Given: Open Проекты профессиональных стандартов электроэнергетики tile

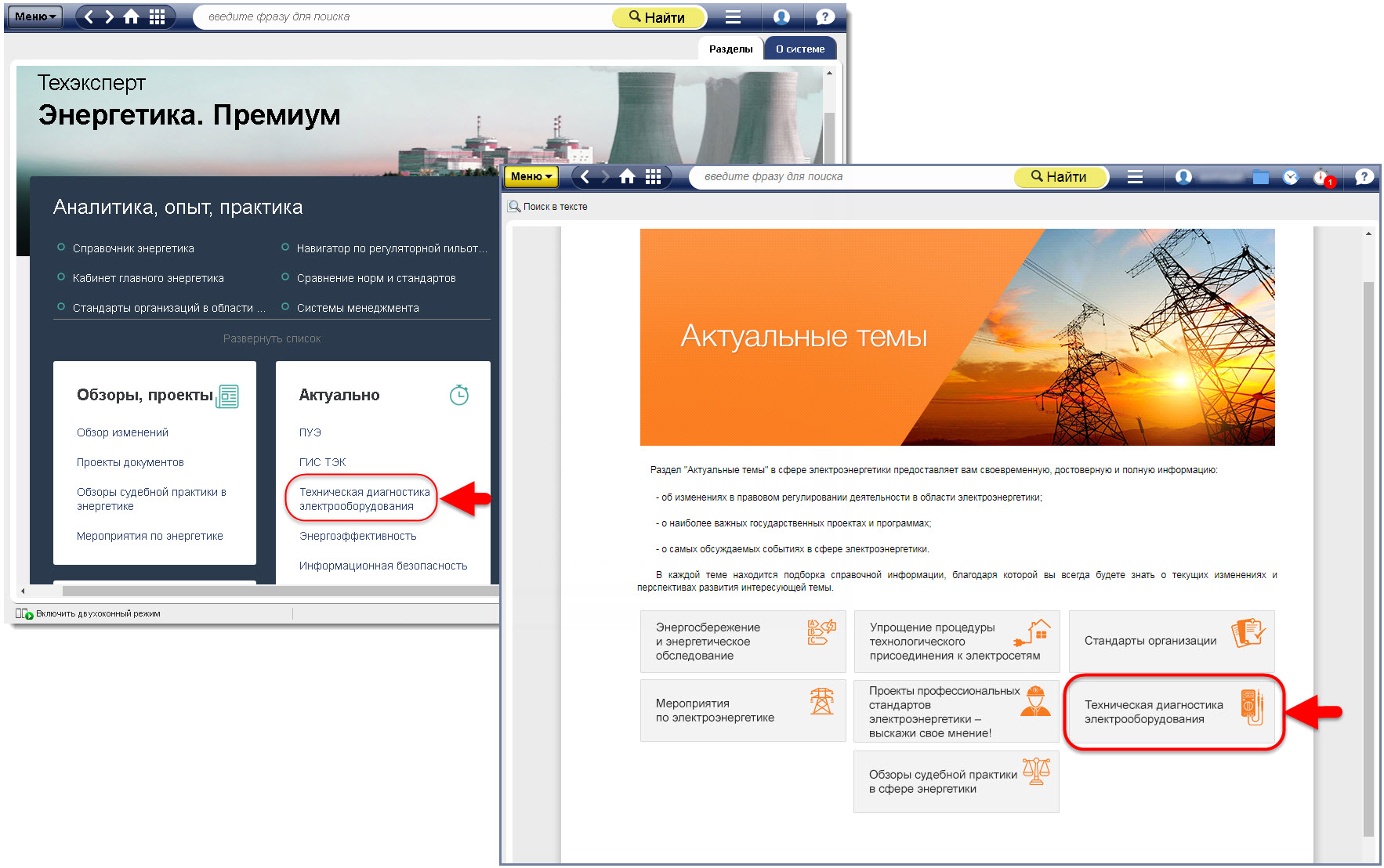Looking at the screenshot, I should click(x=957, y=711).
